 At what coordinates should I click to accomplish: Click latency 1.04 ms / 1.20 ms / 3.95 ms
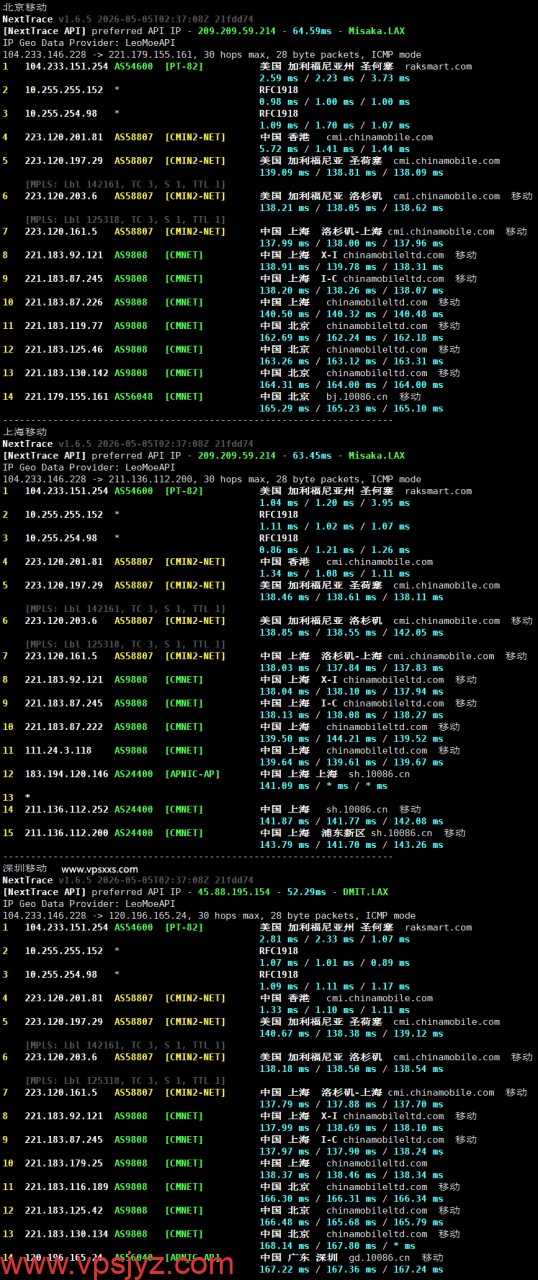coord(333,502)
